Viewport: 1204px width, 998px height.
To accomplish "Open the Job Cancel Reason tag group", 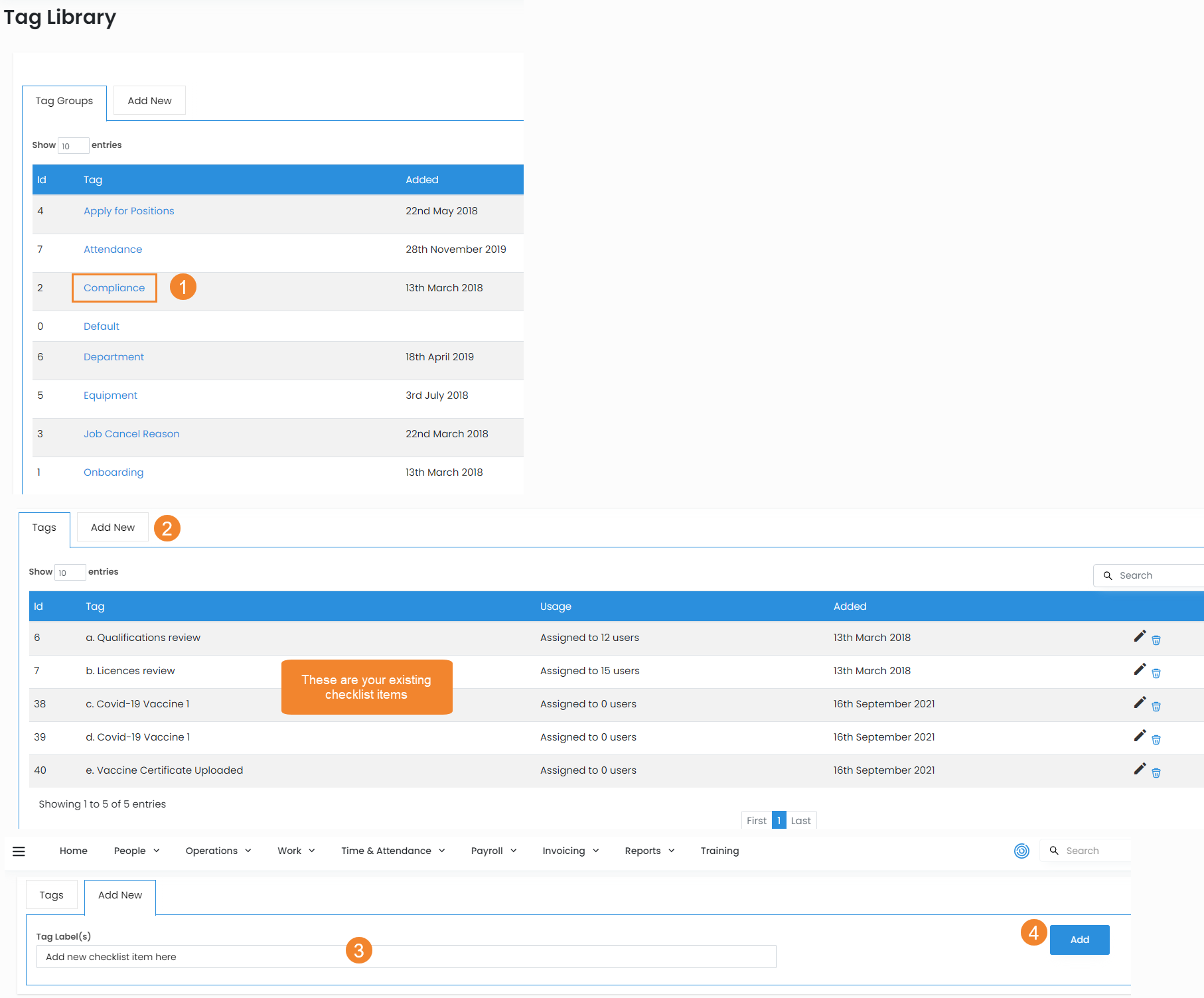I will pos(131,434).
